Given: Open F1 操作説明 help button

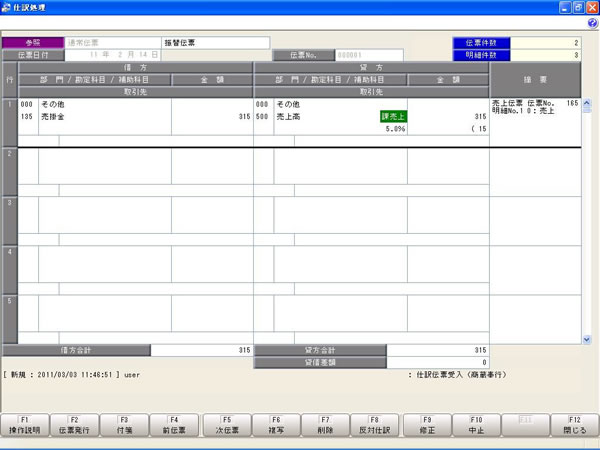Looking at the screenshot, I should [x=25, y=425].
